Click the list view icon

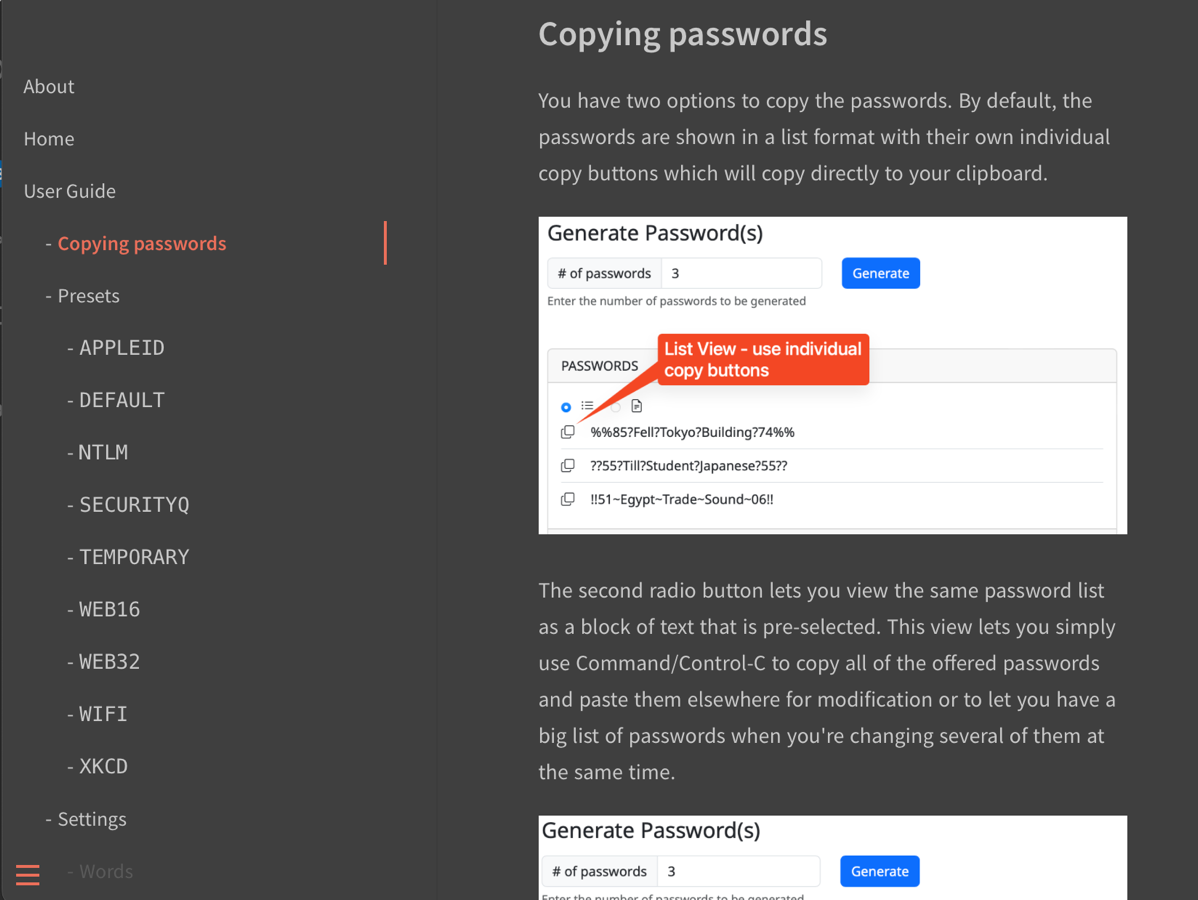pyautogui.click(x=587, y=406)
